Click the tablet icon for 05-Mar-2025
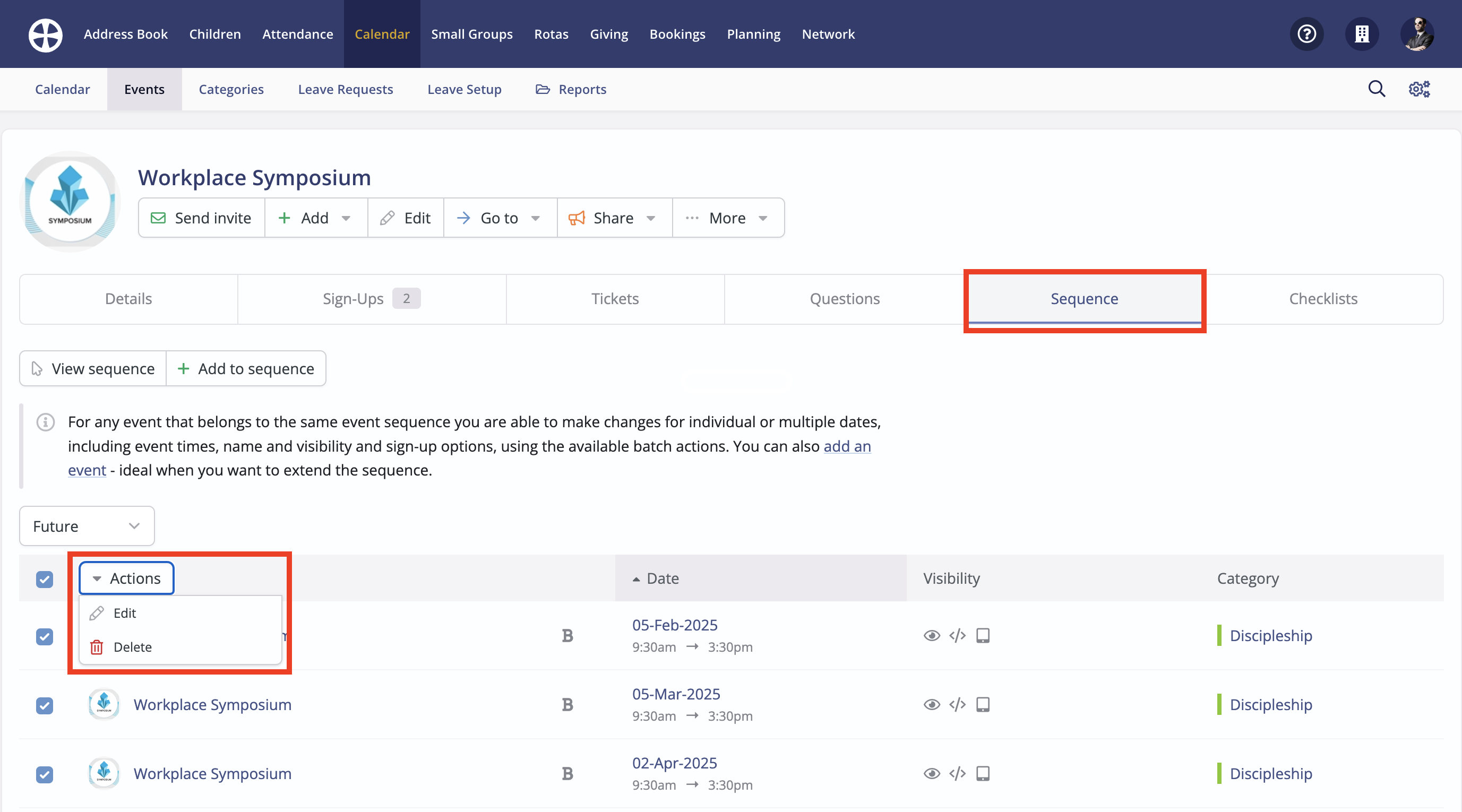Screen dimensions: 1462x812 [x=983, y=704]
